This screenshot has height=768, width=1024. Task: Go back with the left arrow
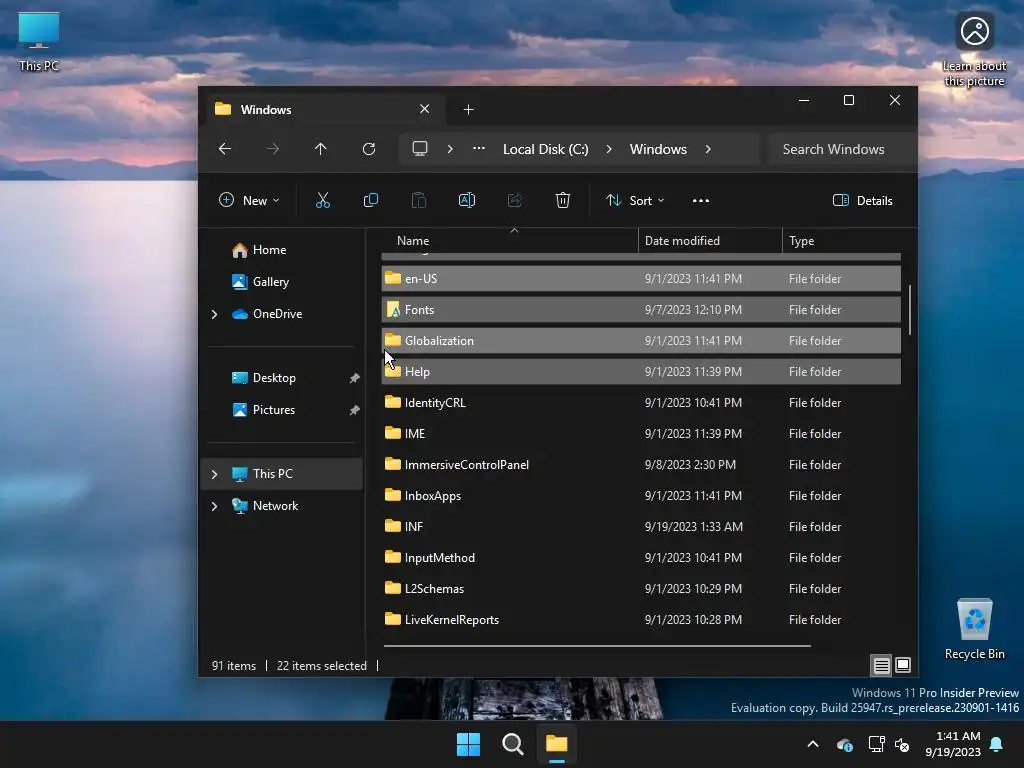pyautogui.click(x=225, y=149)
